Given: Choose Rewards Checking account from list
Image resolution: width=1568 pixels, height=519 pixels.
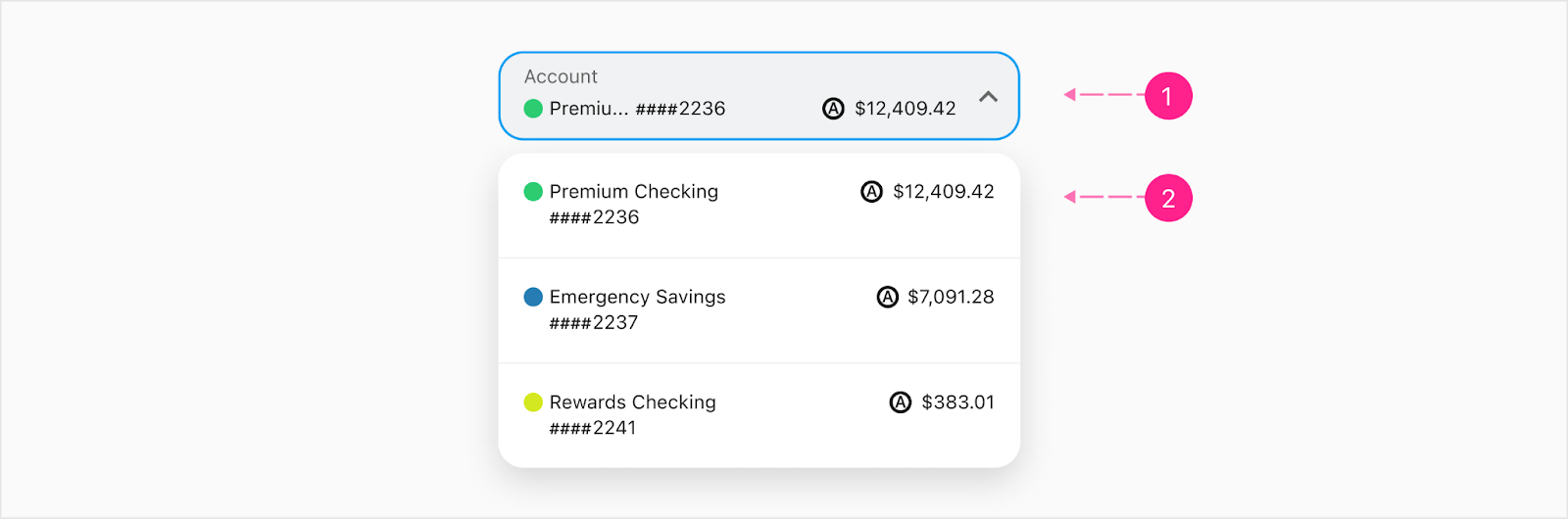Looking at the screenshot, I should pyautogui.click(x=759, y=415).
